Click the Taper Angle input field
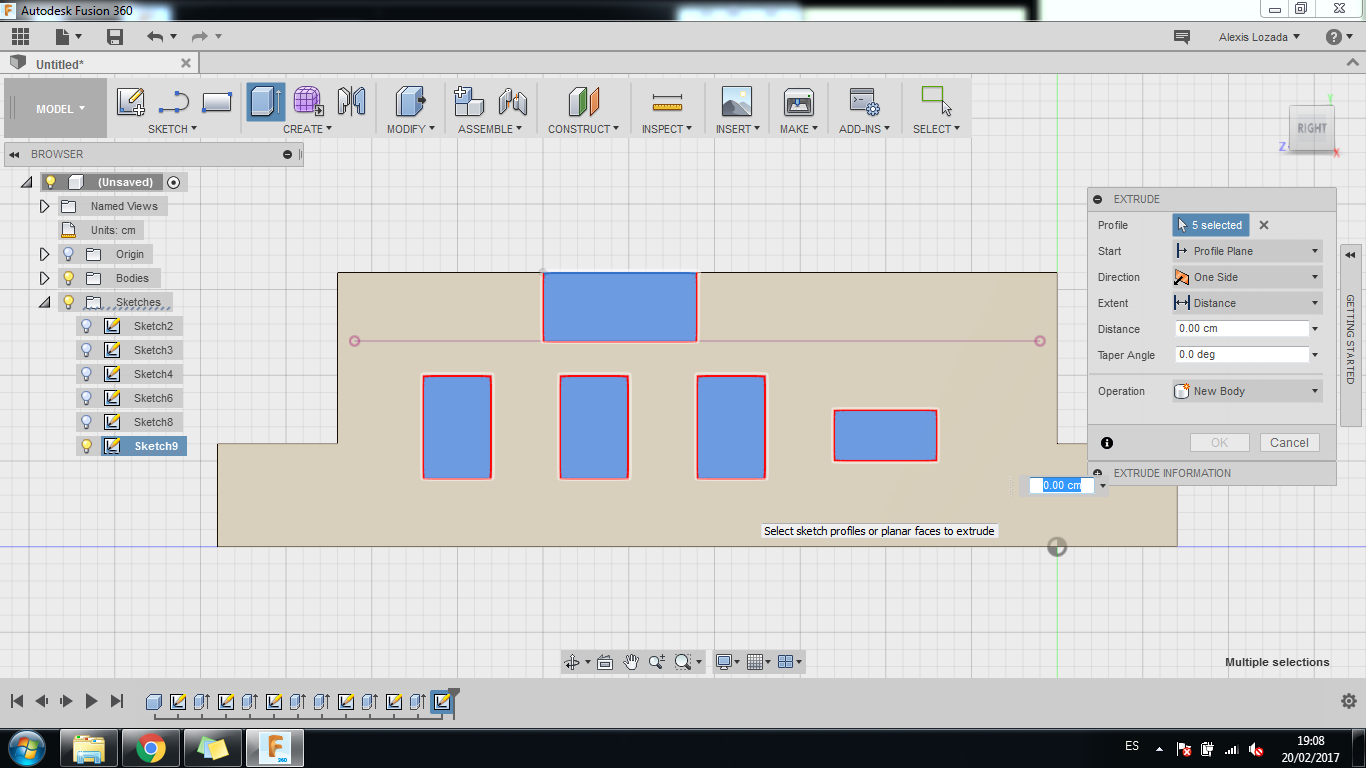 click(1242, 355)
